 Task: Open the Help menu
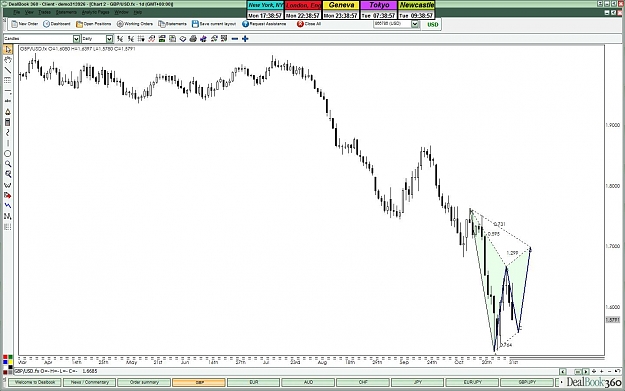pyautogui.click(x=138, y=12)
